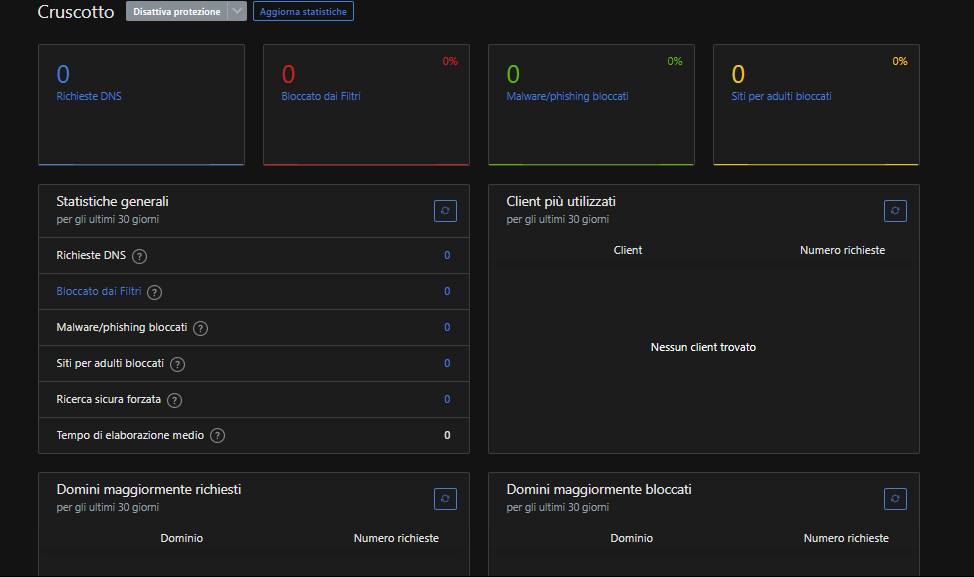Open Siti per adulti bloccati link in yellow card
Screen dimensions: 974x577
tap(781, 97)
